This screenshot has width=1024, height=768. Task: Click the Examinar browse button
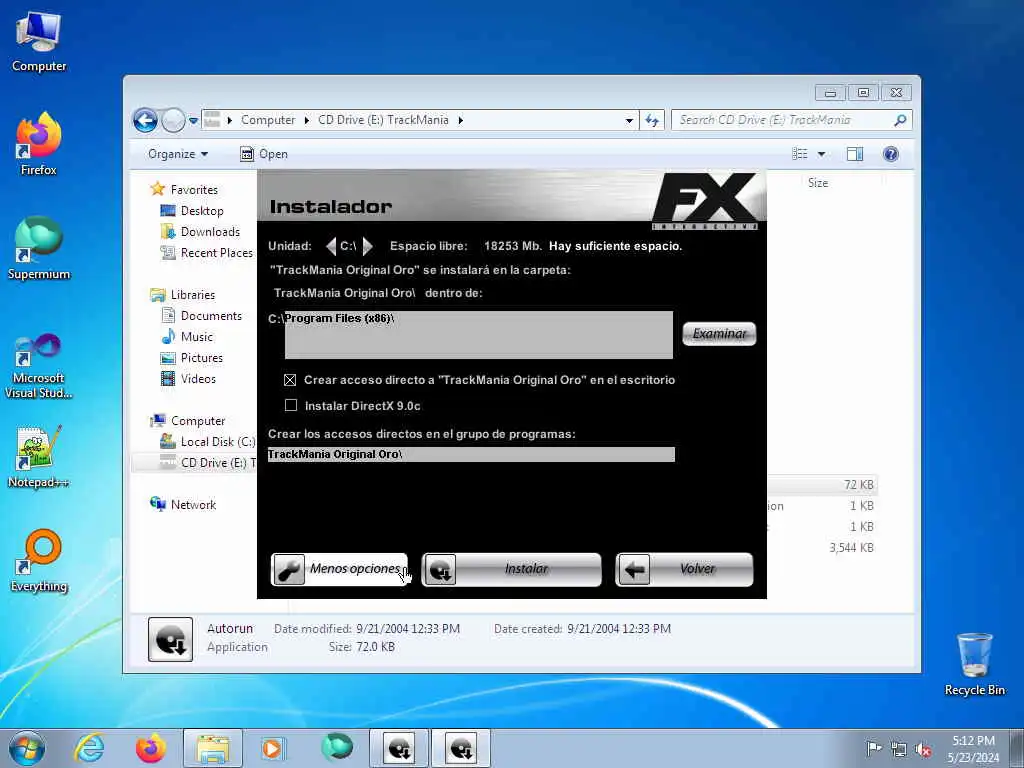pos(719,334)
